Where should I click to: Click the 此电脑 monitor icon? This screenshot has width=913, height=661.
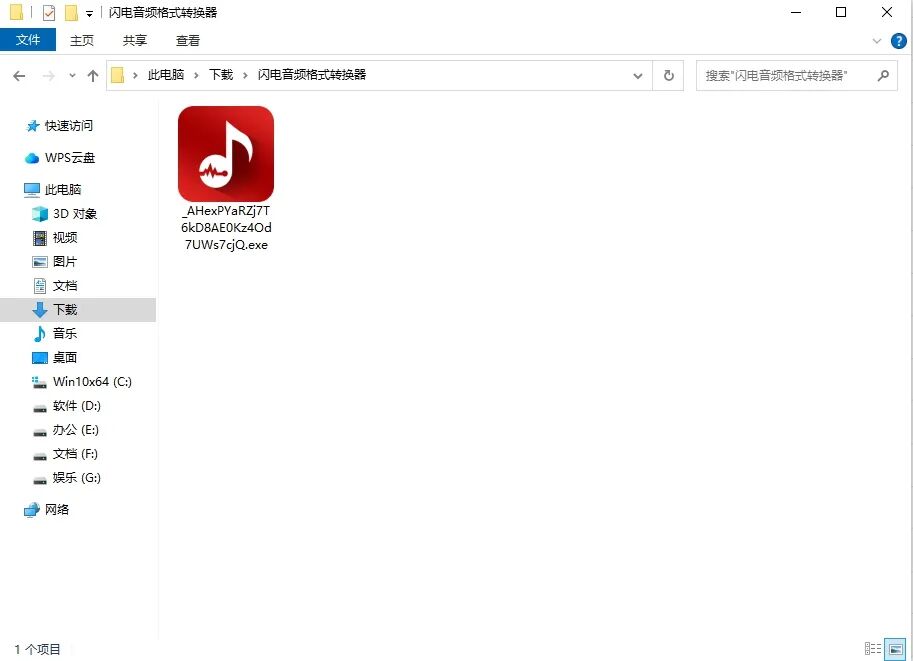(x=31, y=190)
